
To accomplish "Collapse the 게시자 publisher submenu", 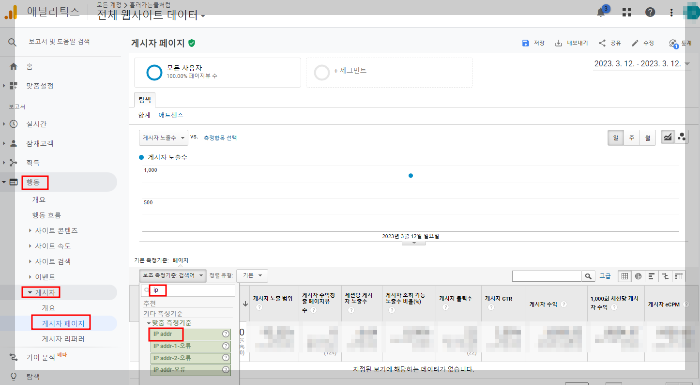I will pos(45,293).
